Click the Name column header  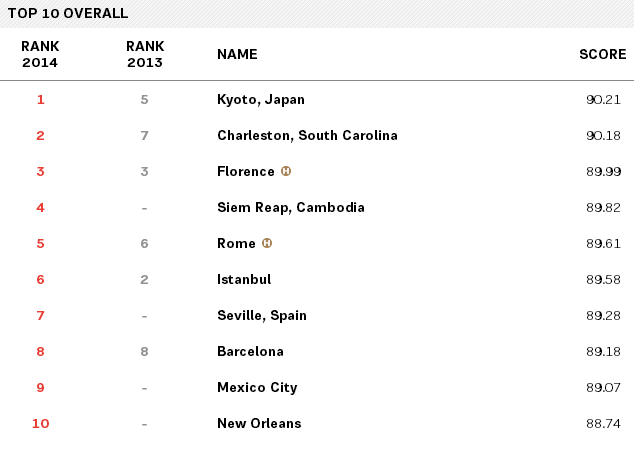coord(237,54)
